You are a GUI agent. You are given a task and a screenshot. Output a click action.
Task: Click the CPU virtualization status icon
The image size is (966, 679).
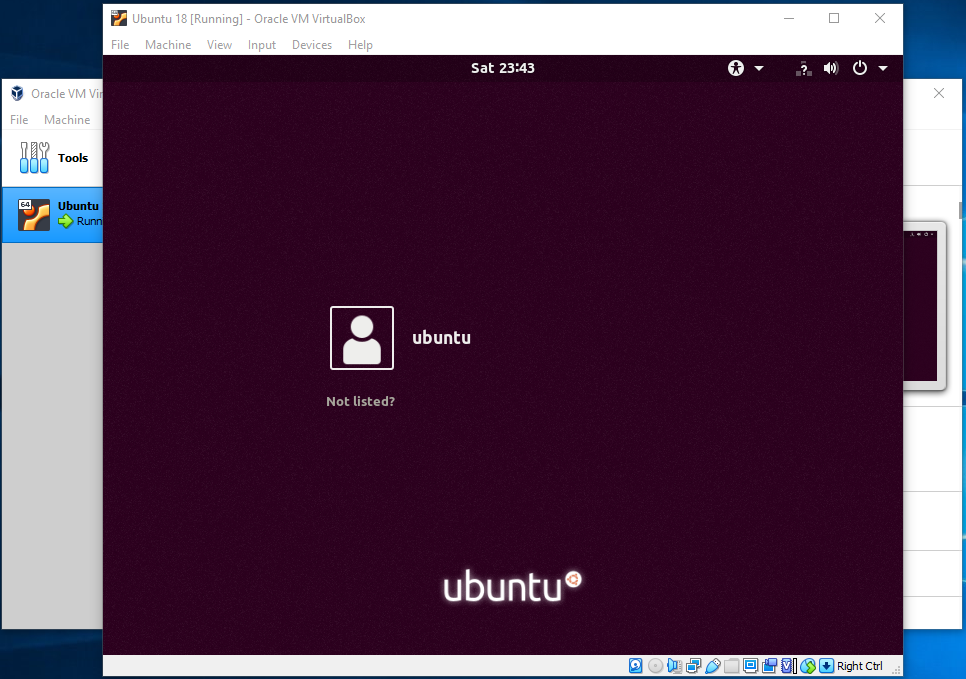(x=789, y=665)
